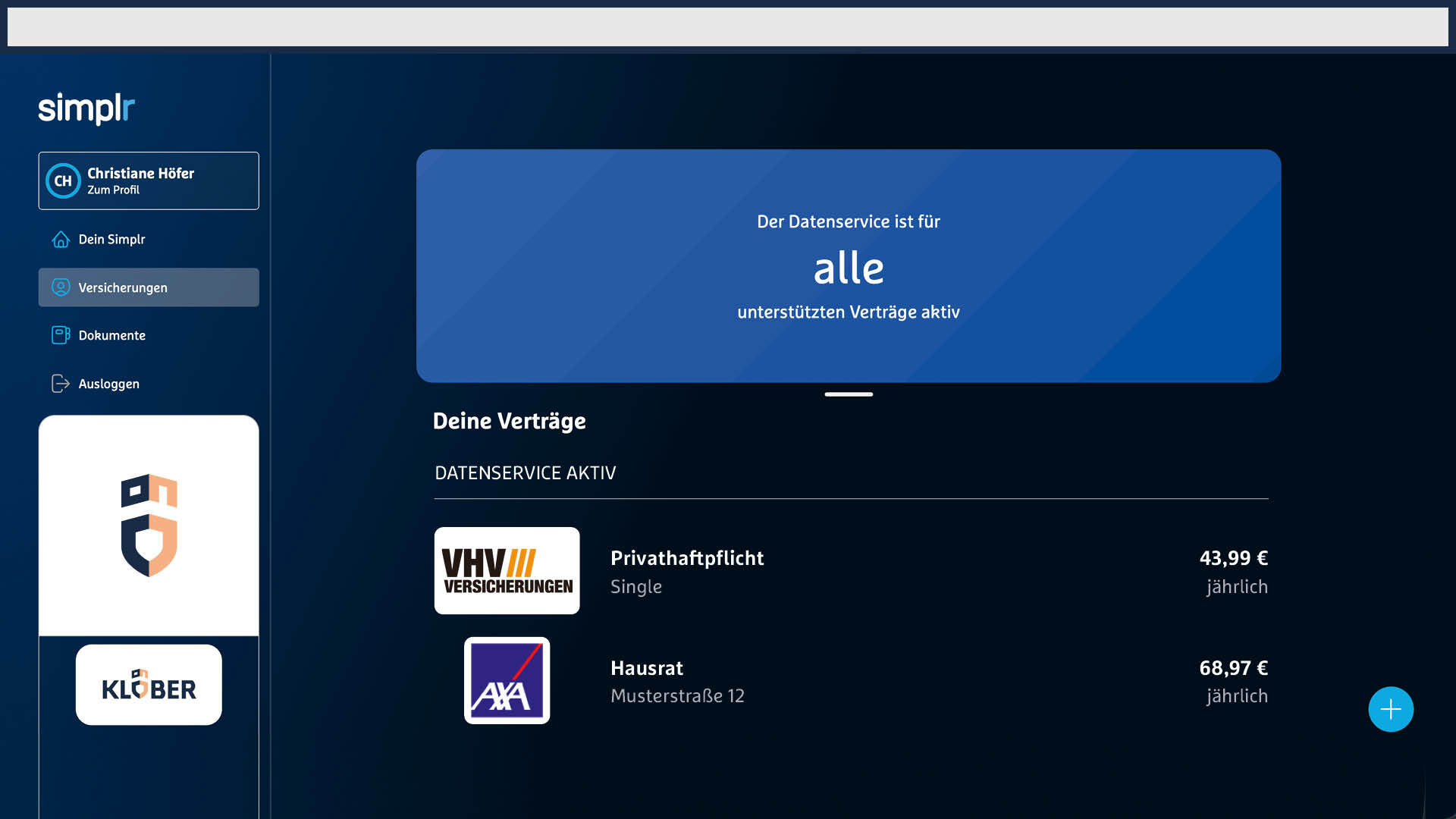Image resolution: width=1456 pixels, height=819 pixels.
Task: Toggle the Versicherungen section in the sidebar
Action: pos(122,287)
